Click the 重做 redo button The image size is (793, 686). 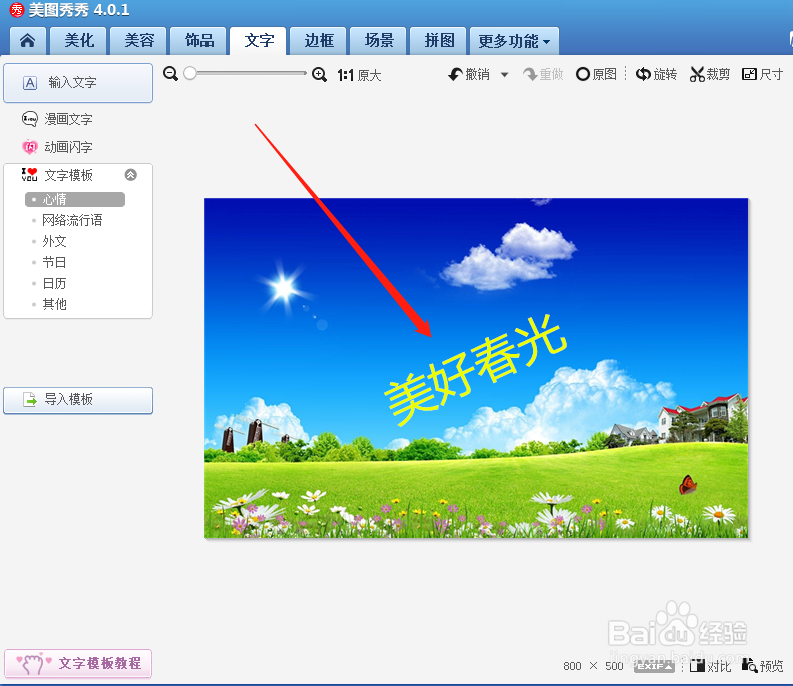tap(543, 74)
